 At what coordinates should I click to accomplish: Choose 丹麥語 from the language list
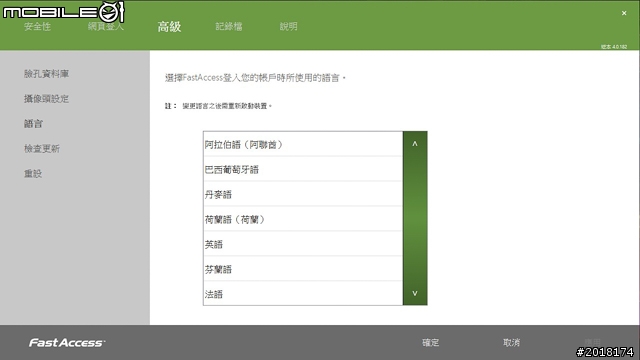point(303,194)
